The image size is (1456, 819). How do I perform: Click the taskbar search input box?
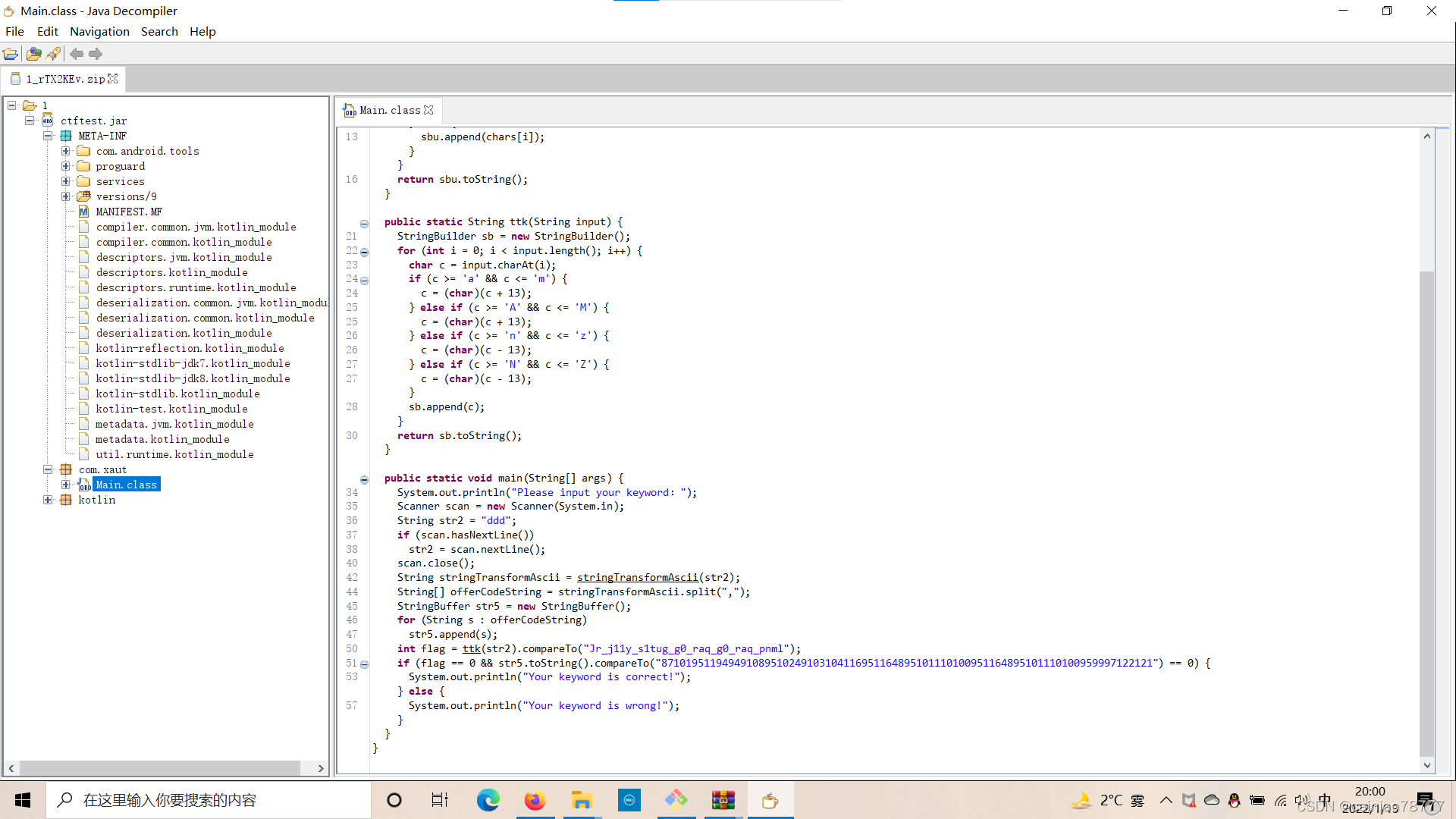coord(209,800)
